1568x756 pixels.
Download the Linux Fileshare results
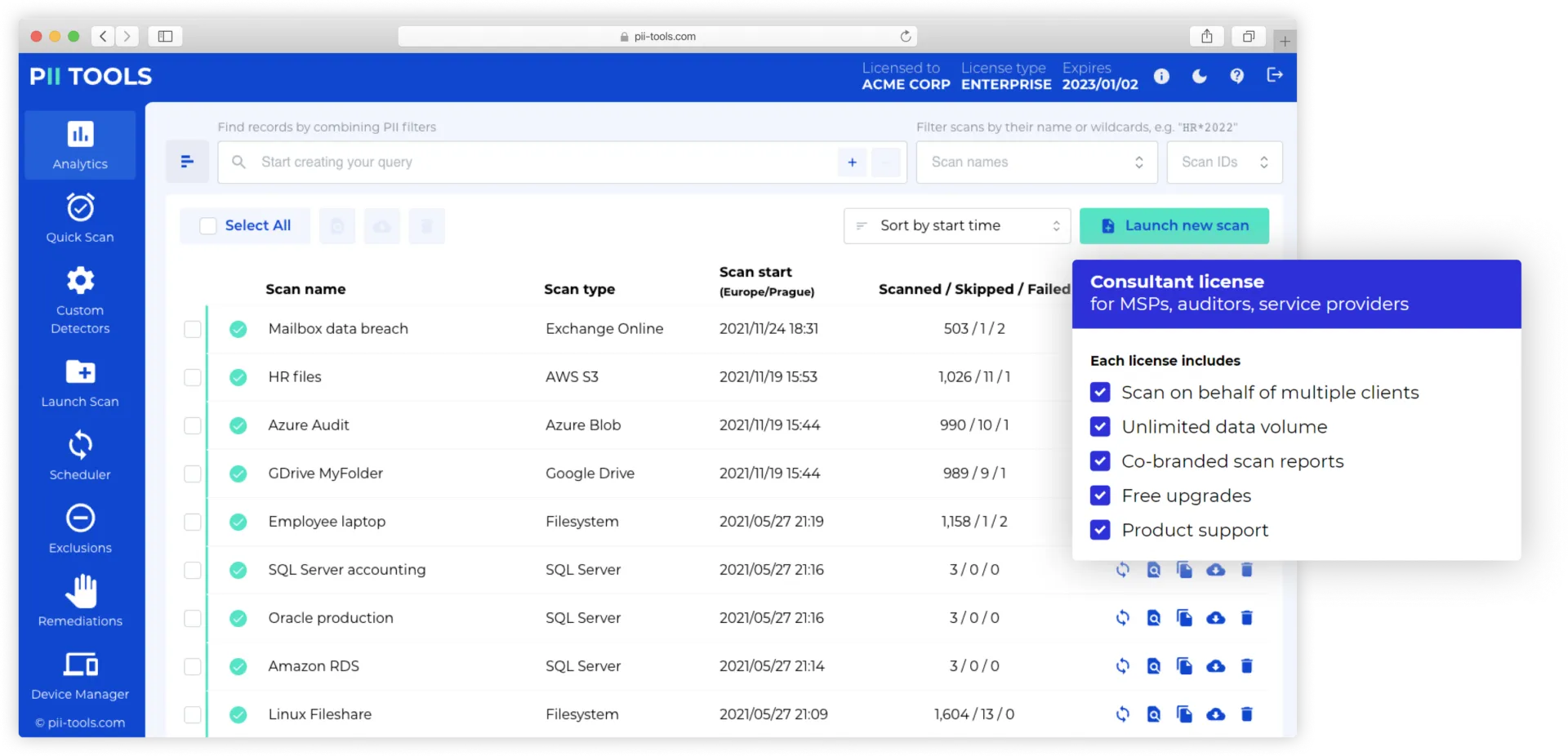tap(1215, 714)
